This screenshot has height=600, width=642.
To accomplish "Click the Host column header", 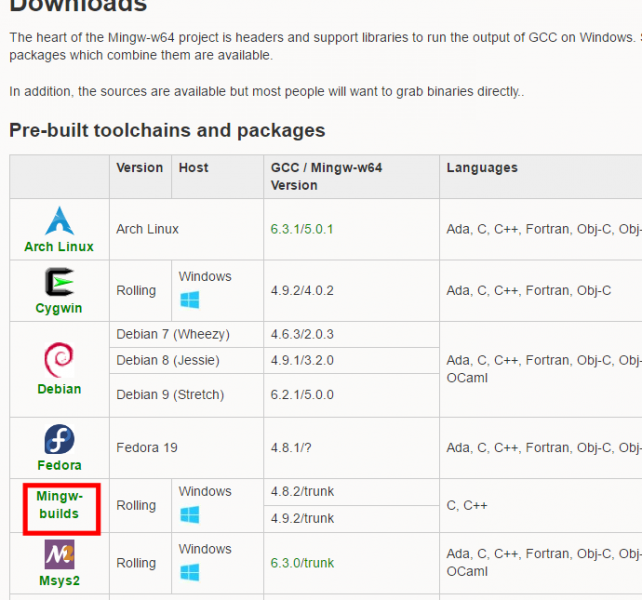I will 193,168.
